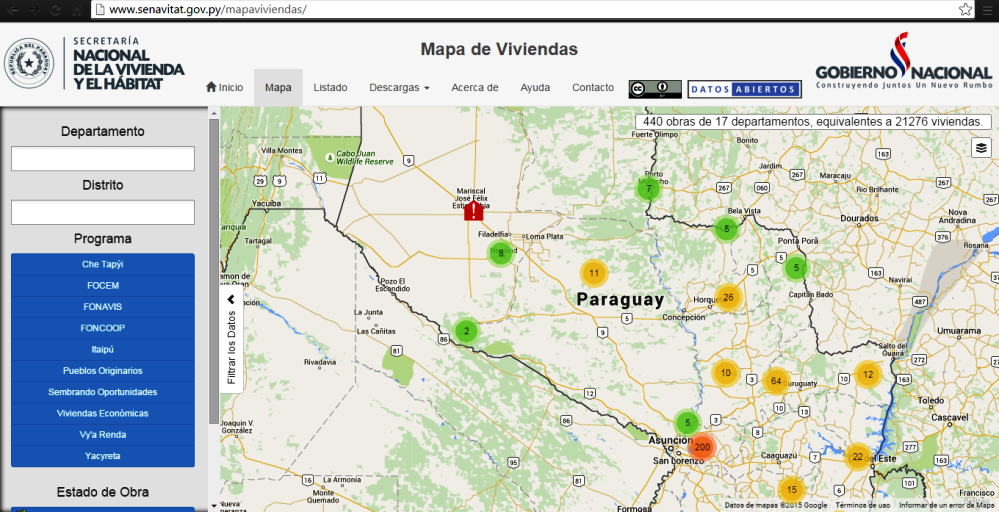Click the yellow cluster marker showing 64
The image size is (999, 512).
pos(776,381)
